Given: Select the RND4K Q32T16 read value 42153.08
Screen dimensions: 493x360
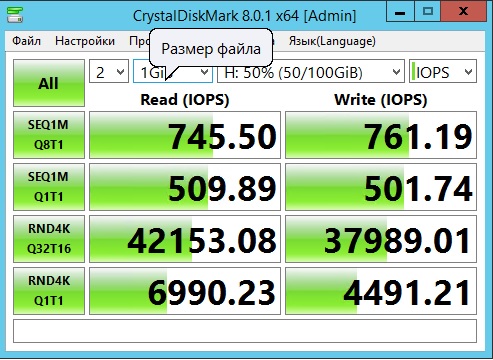Looking at the screenshot, I should point(185,239).
